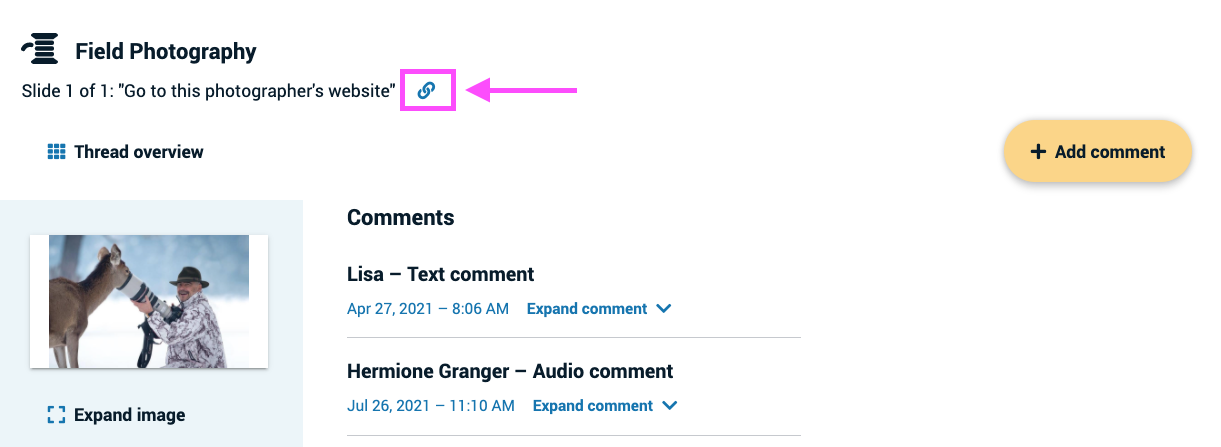The width and height of the screenshot is (1221, 447).
Task: Click the Apr 27, 2021 timestamp
Action: click(x=428, y=309)
